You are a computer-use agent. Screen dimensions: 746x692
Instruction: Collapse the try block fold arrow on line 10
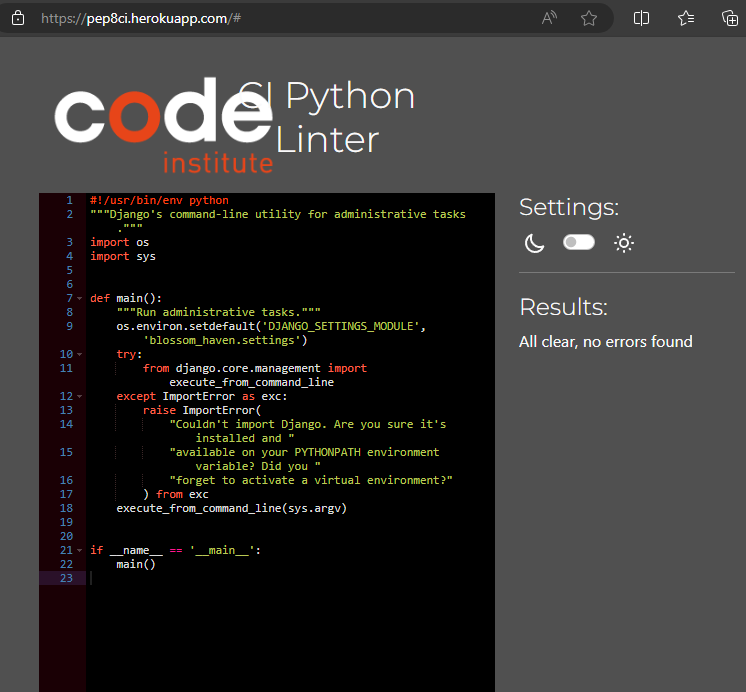[x=79, y=355]
